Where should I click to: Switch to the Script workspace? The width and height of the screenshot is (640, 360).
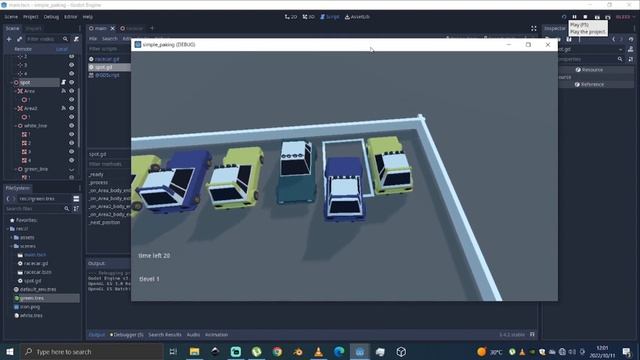coord(329,17)
